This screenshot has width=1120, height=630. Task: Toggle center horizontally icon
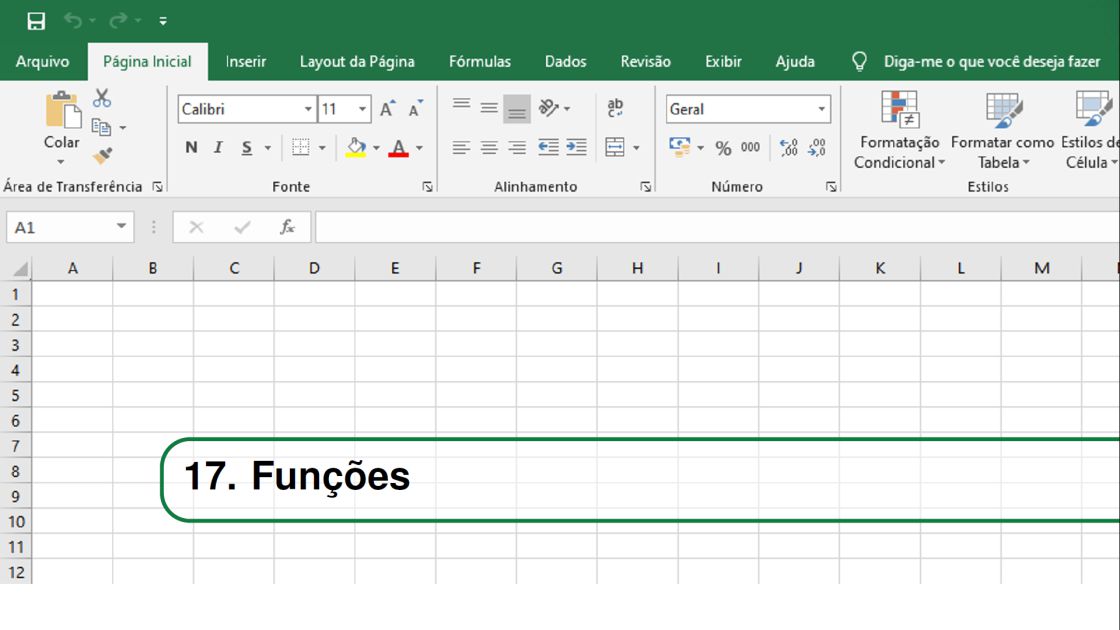point(489,147)
